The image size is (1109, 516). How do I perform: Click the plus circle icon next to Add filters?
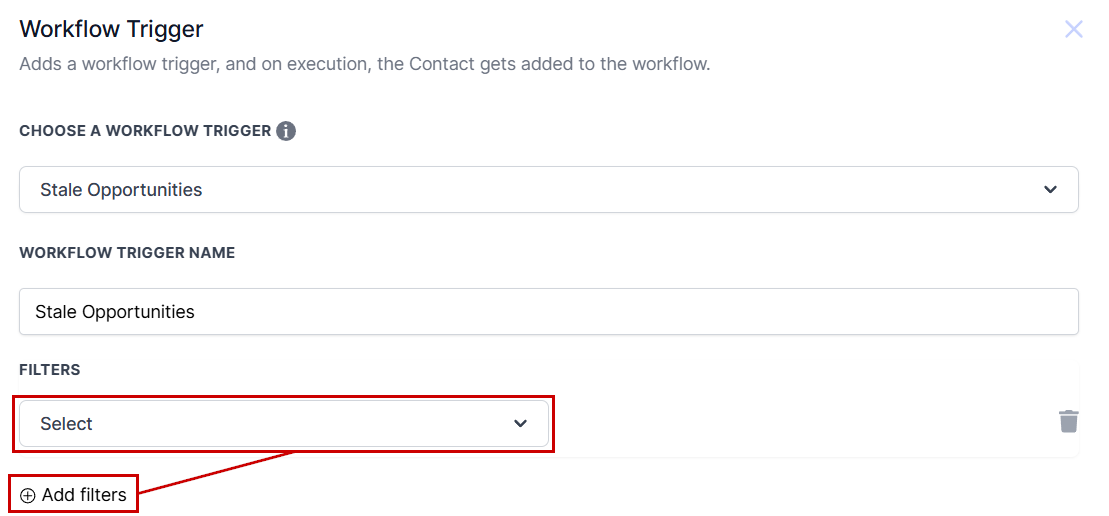pos(27,496)
